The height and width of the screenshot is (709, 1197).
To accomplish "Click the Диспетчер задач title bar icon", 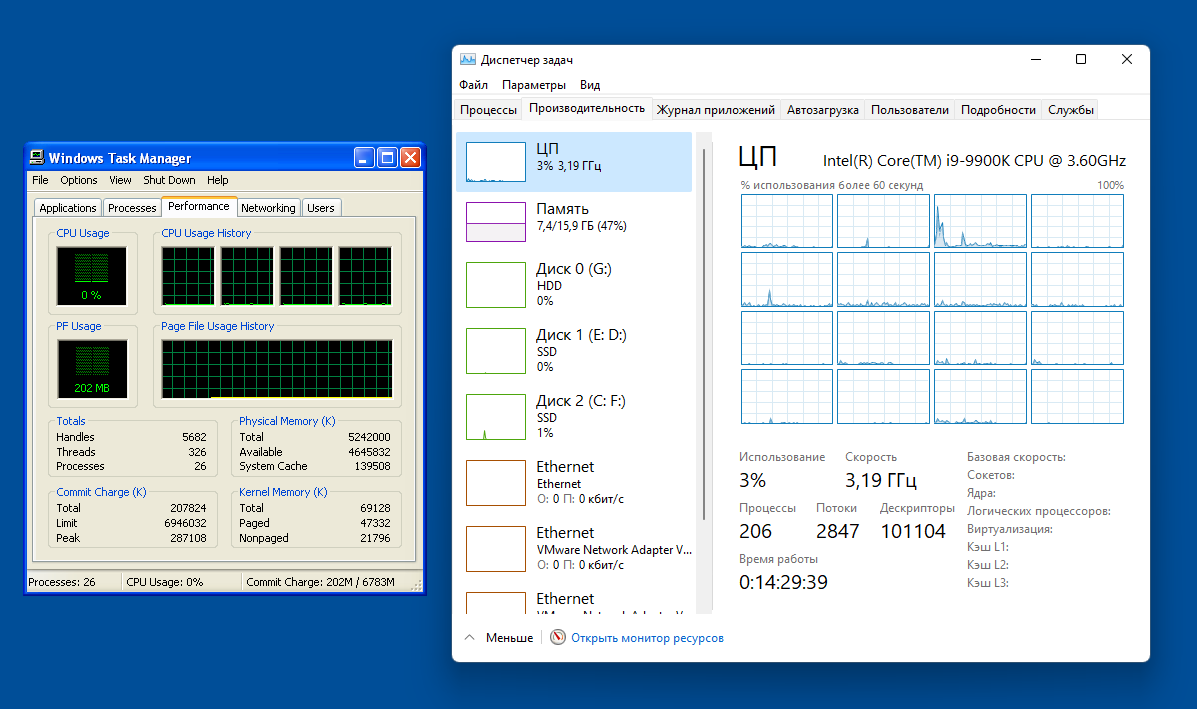I will click(467, 60).
